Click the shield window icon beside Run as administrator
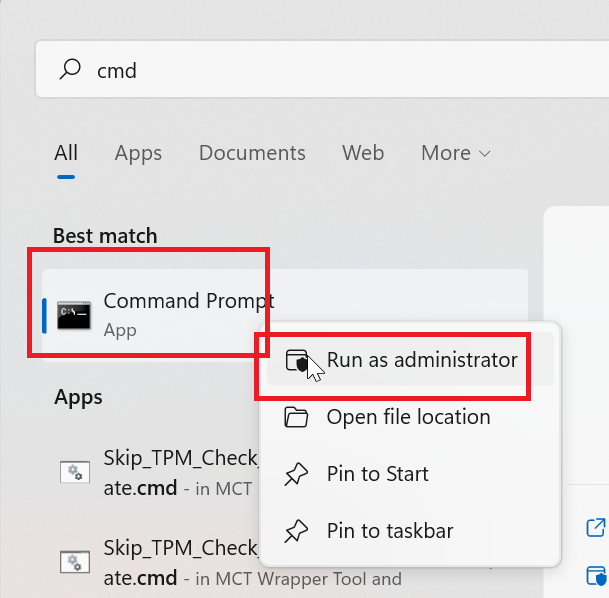Screen dimensions: 609x598 tap(297, 360)
